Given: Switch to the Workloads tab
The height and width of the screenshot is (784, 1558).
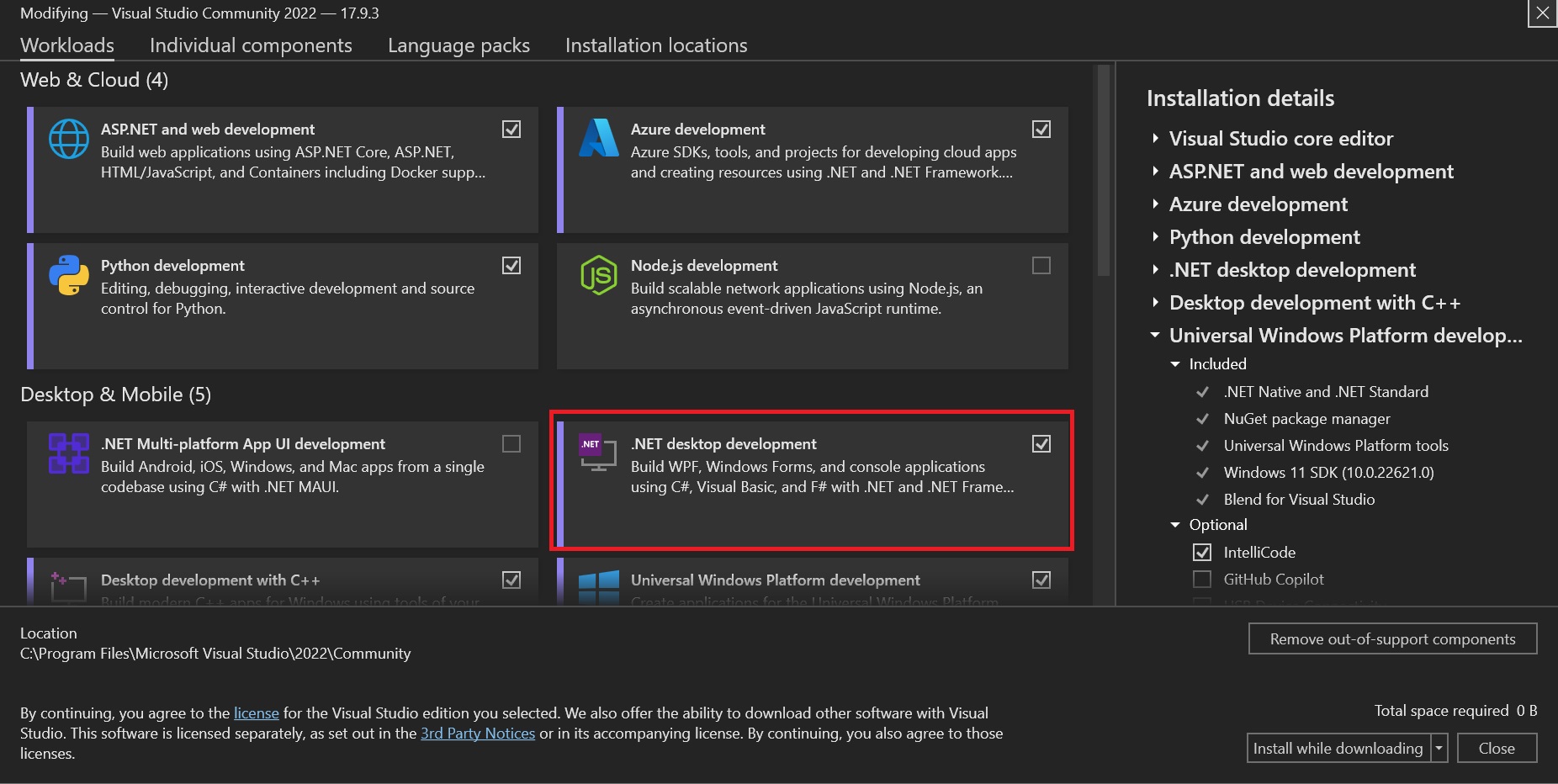Looking at the screenshot, I should [67, 45].
